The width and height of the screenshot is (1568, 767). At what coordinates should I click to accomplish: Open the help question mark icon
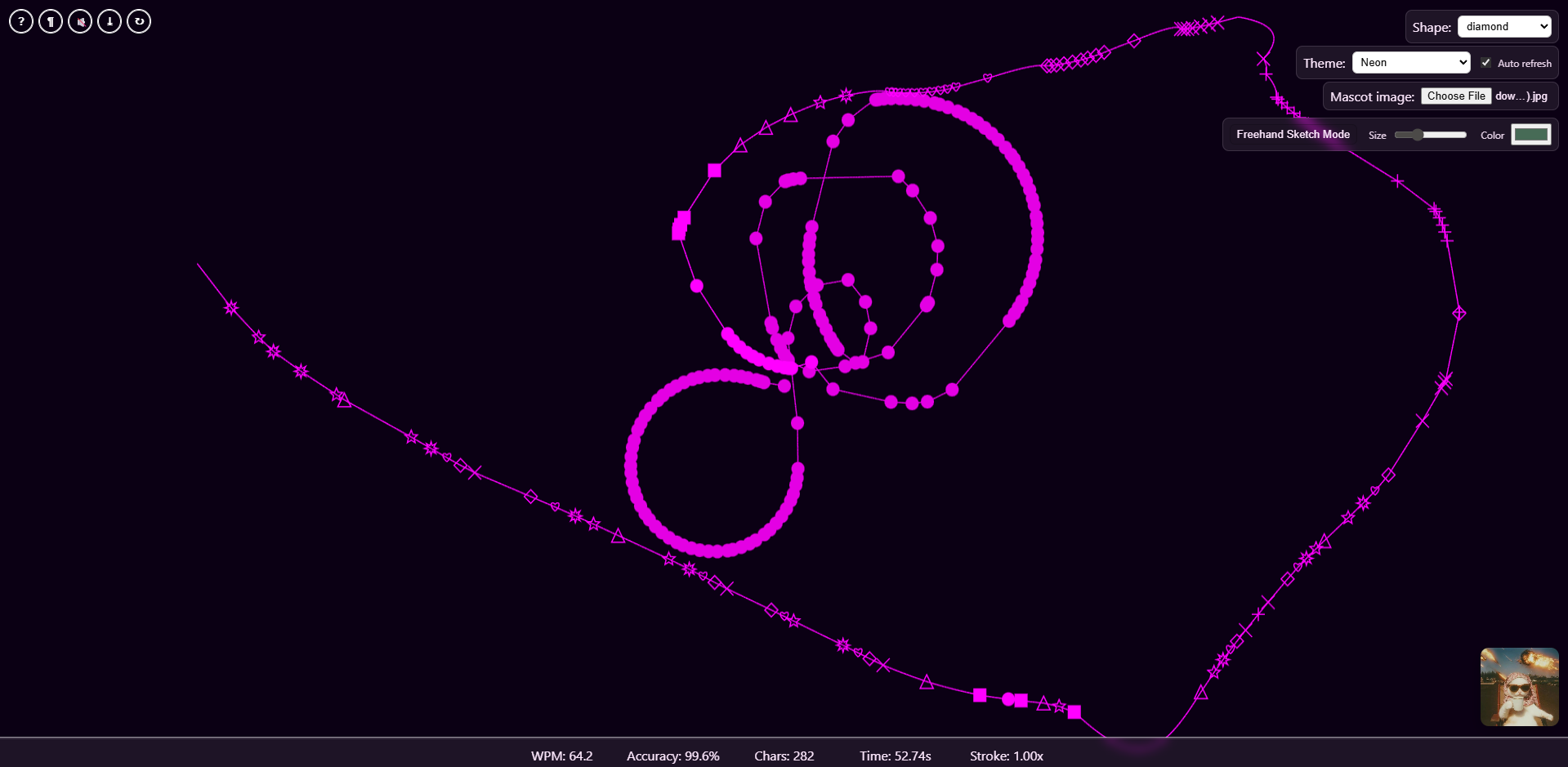(21, 21)
